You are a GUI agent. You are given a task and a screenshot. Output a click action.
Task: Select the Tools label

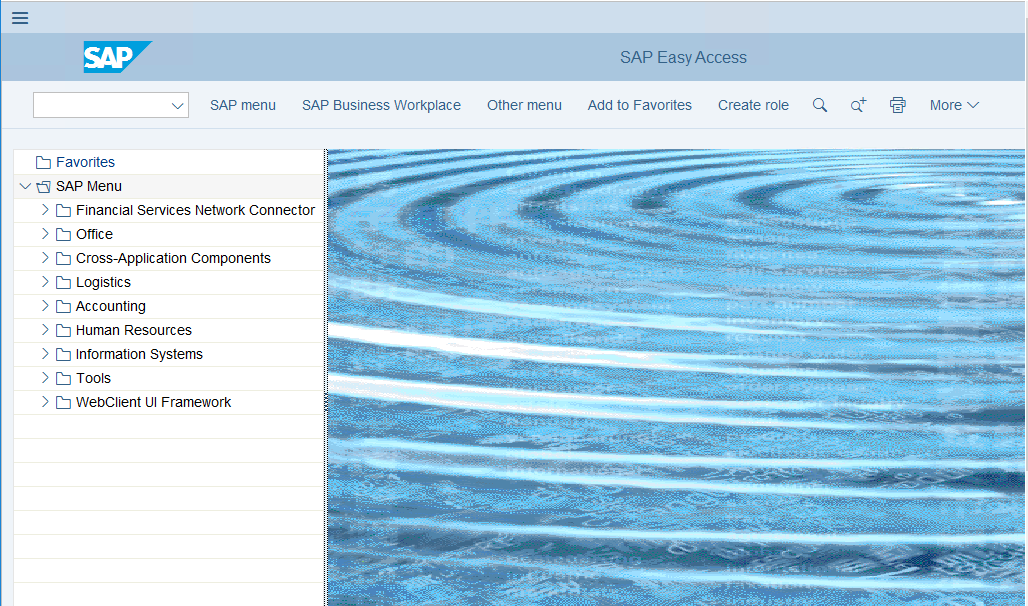pos(93,378)
